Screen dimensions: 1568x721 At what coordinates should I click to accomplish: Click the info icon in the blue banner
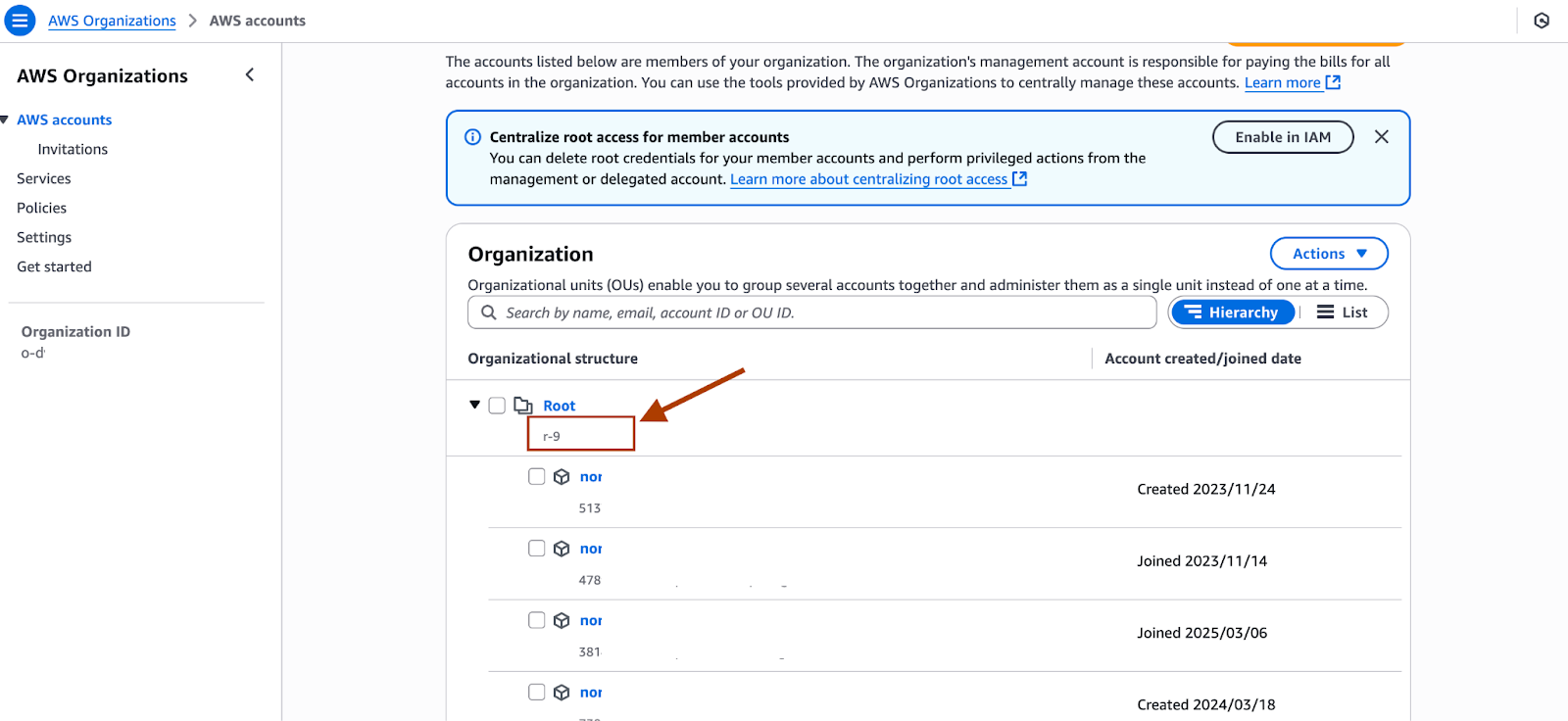tap(472, 137)
